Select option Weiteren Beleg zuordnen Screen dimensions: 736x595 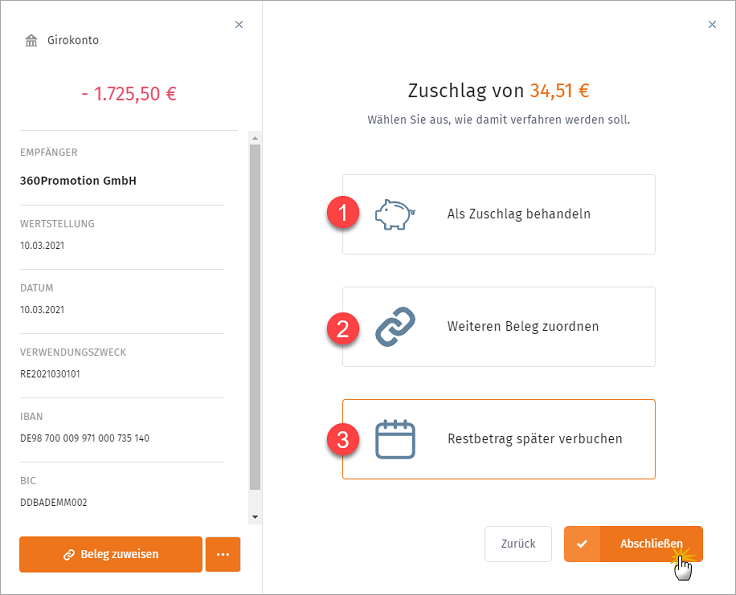pyautogui.click(x=498, y=327)
